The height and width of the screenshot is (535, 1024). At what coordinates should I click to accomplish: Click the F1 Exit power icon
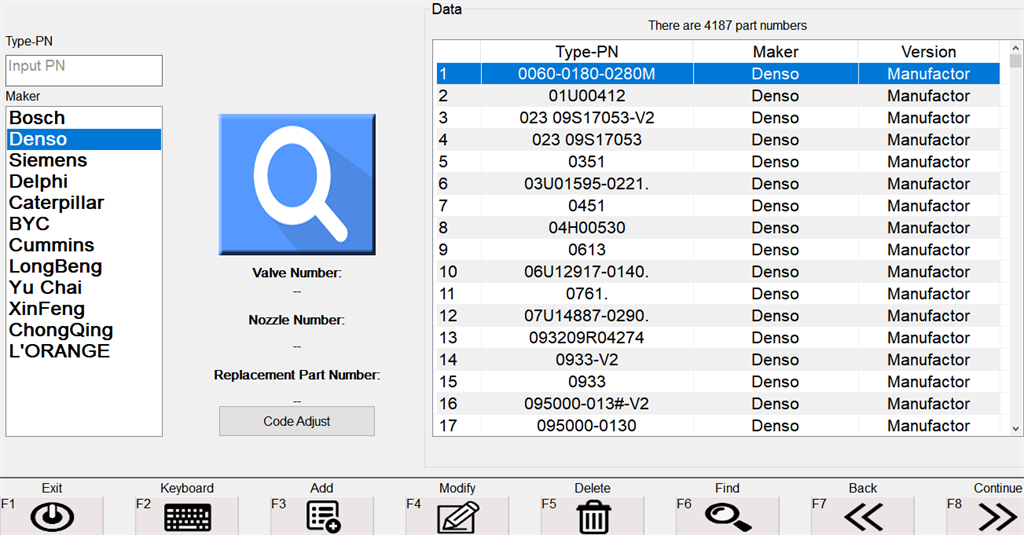tap(52, 516)
